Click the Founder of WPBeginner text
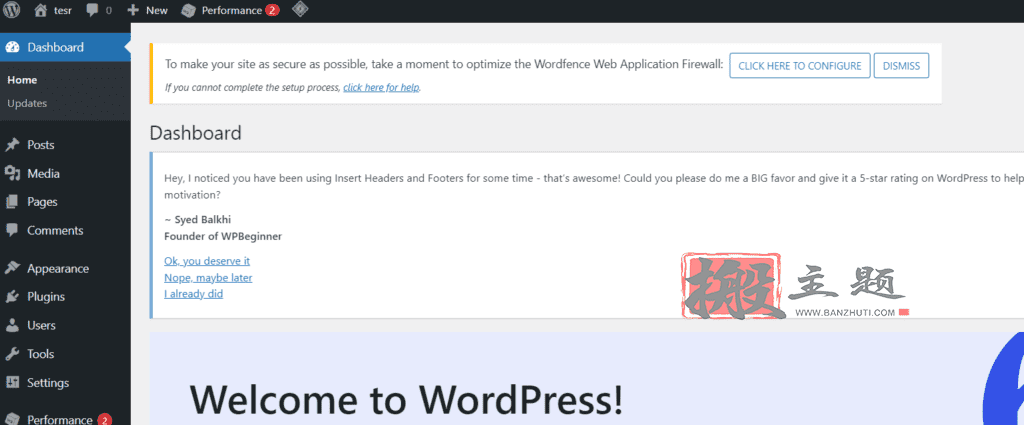 point(223,236)
